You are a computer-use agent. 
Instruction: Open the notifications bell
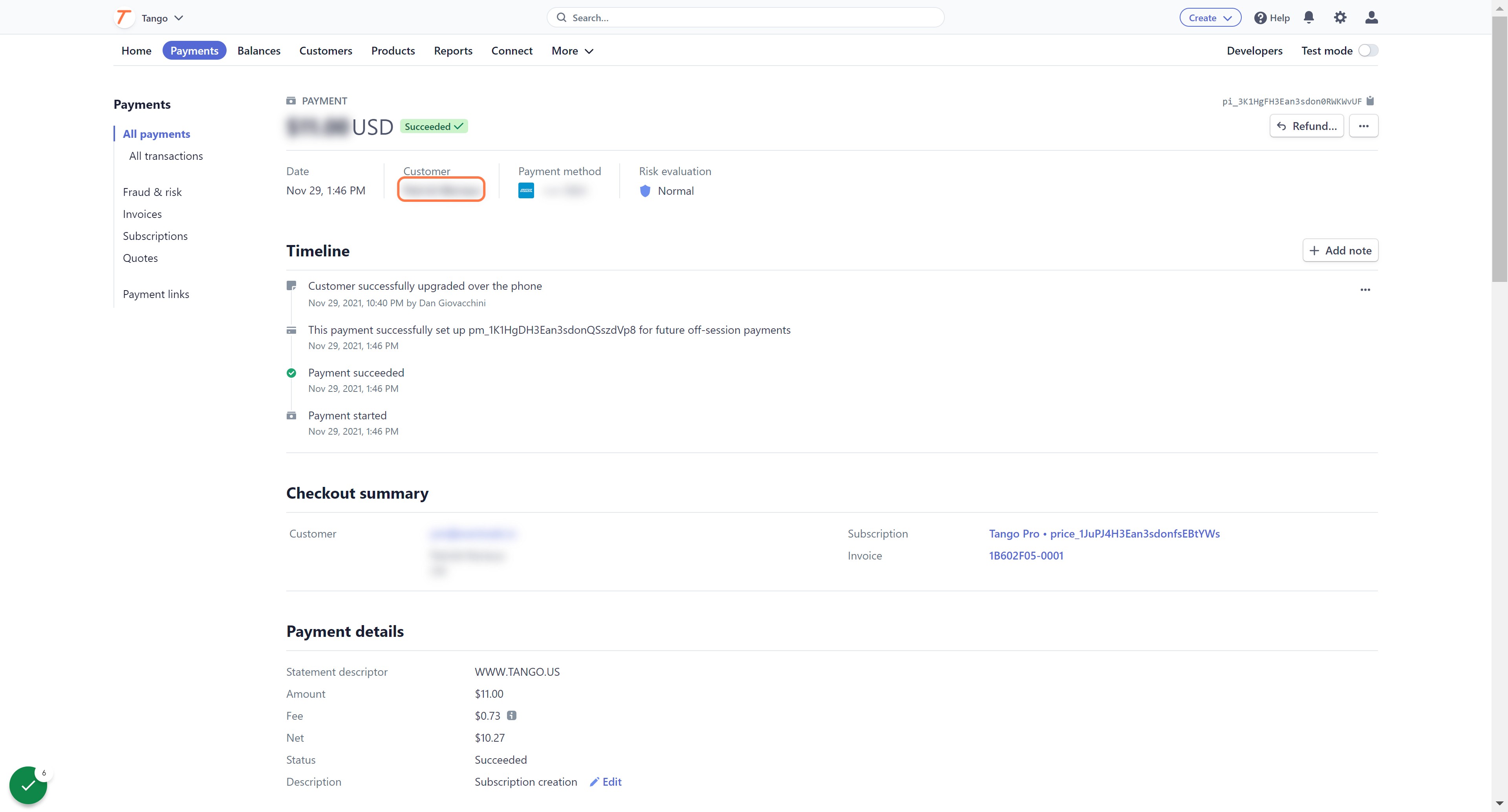[x=1309, y=18]
